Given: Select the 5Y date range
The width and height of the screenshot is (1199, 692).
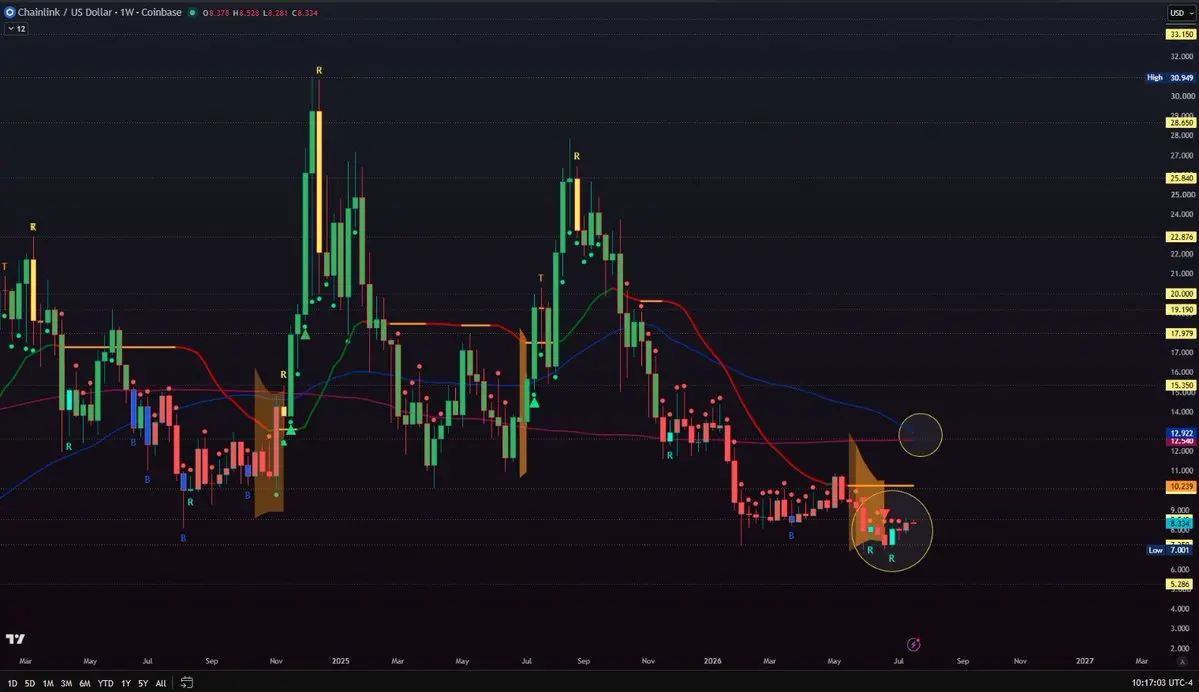Looking at the screenshot, I should pos(143,684).
